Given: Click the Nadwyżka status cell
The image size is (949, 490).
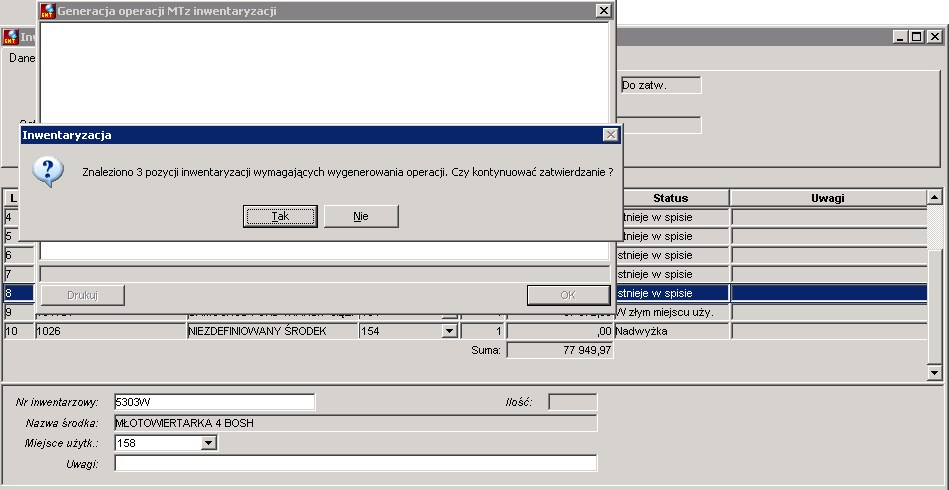Looking at the screenshot, I should (x=671, y=331).
